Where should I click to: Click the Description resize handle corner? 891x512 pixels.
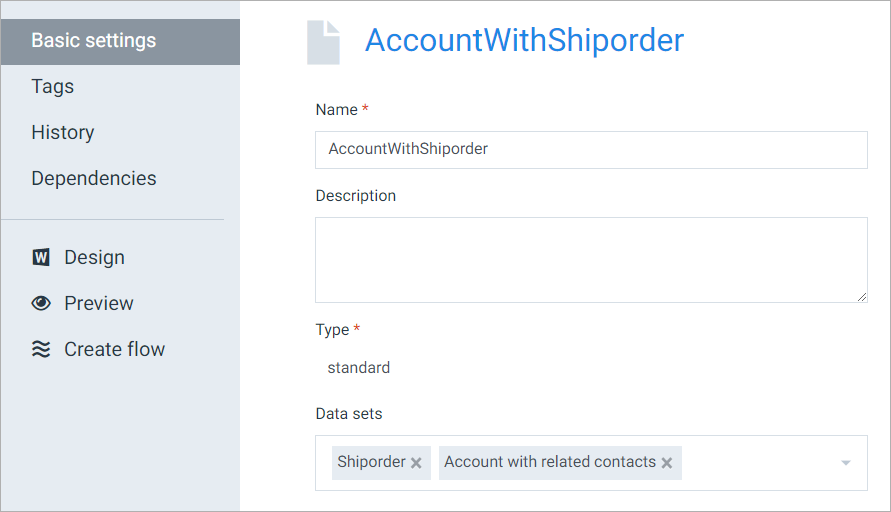pos(862,297)
